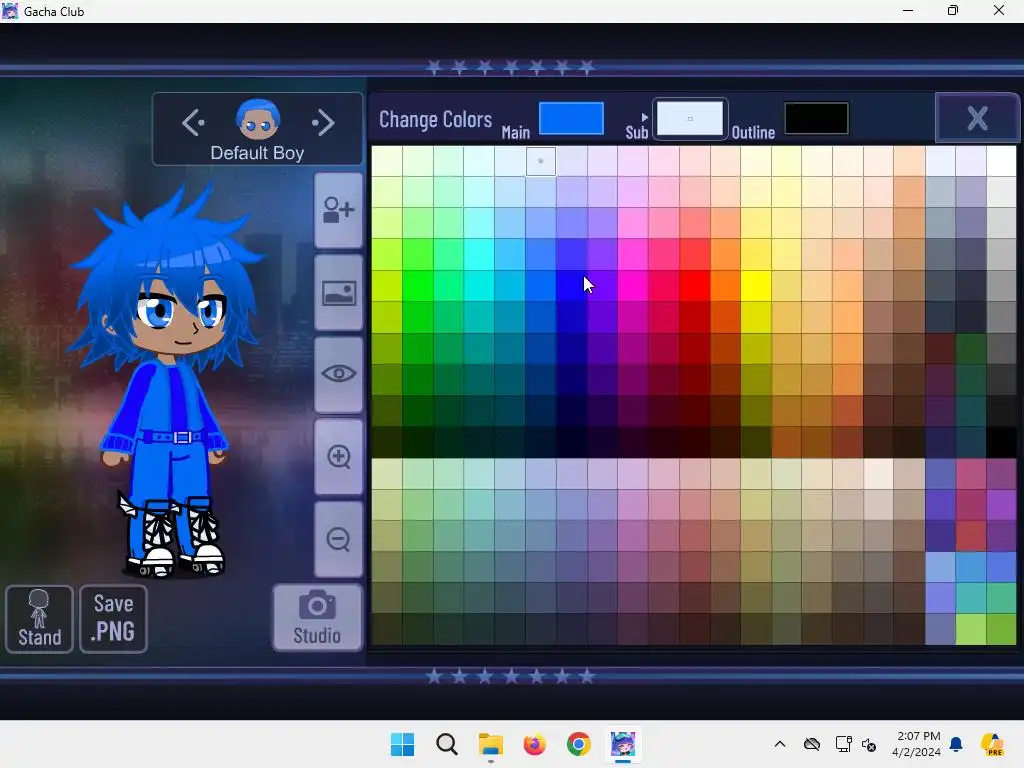
Task: Select the Main color swatch
Action: (571, 118)
